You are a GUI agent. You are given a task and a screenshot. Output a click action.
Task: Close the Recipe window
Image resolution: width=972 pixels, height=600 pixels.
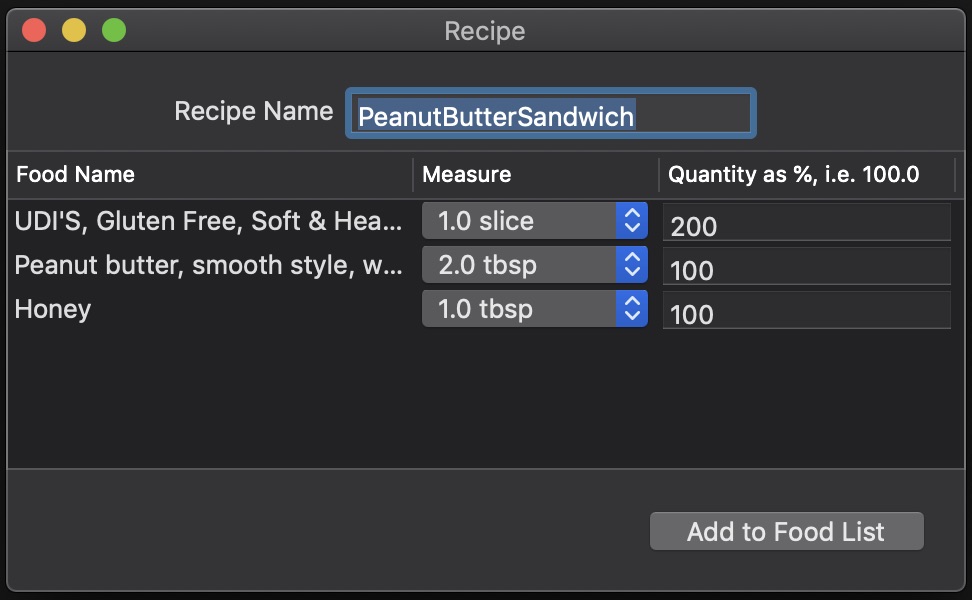coord(34,30)
